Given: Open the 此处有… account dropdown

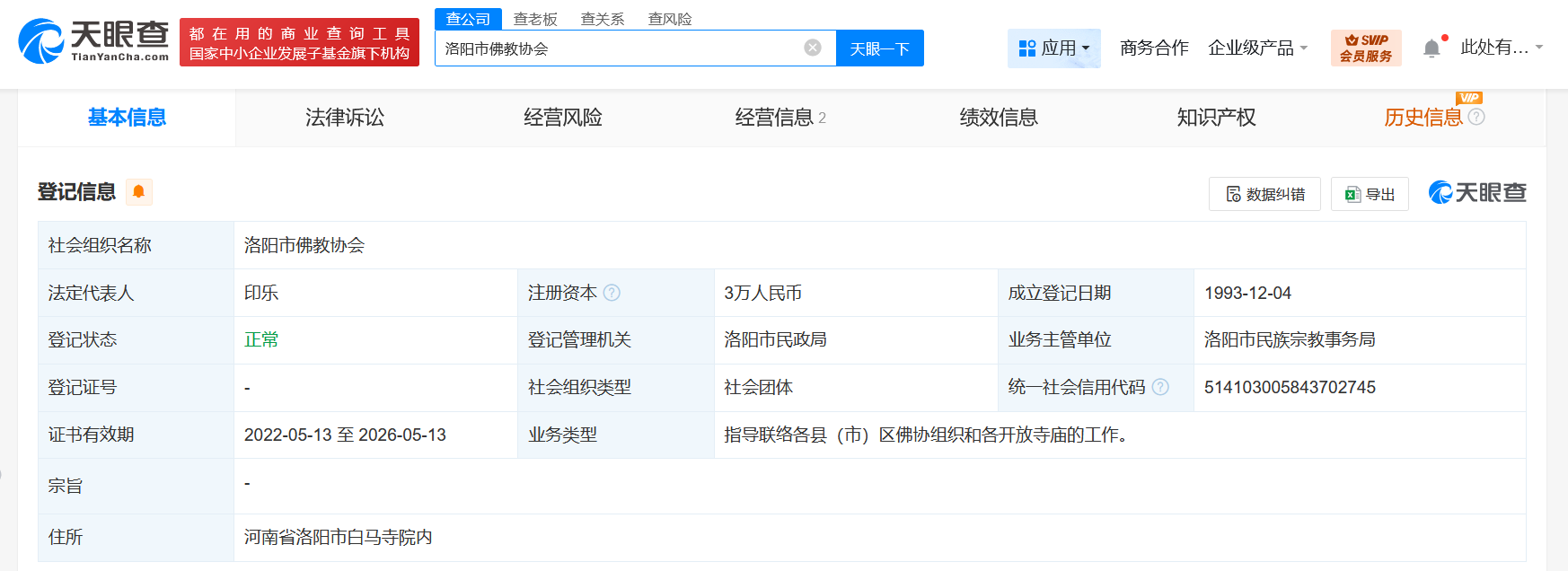Looking at the screenshot, I should 1502,48.
